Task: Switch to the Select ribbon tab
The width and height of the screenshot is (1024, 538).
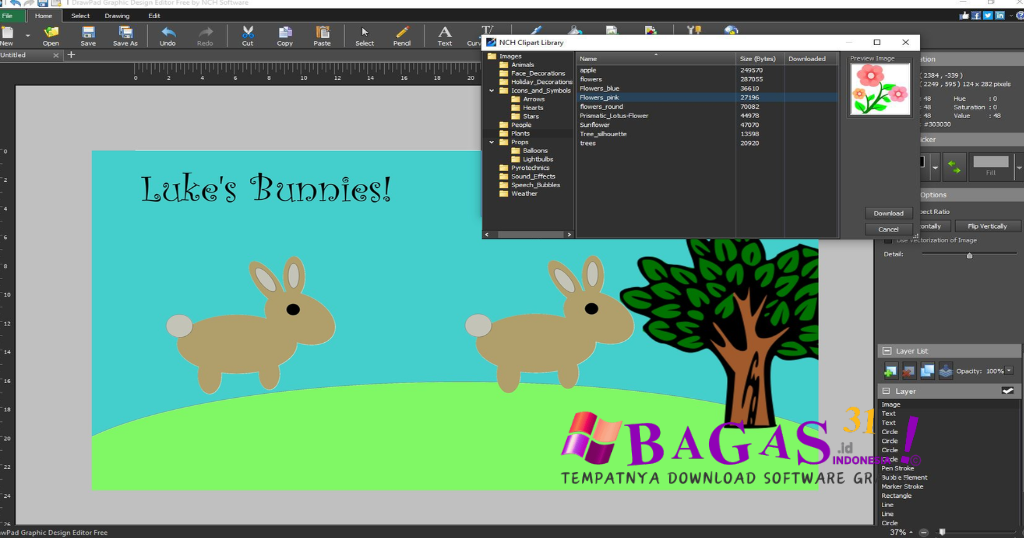Action: pos(80,16)
